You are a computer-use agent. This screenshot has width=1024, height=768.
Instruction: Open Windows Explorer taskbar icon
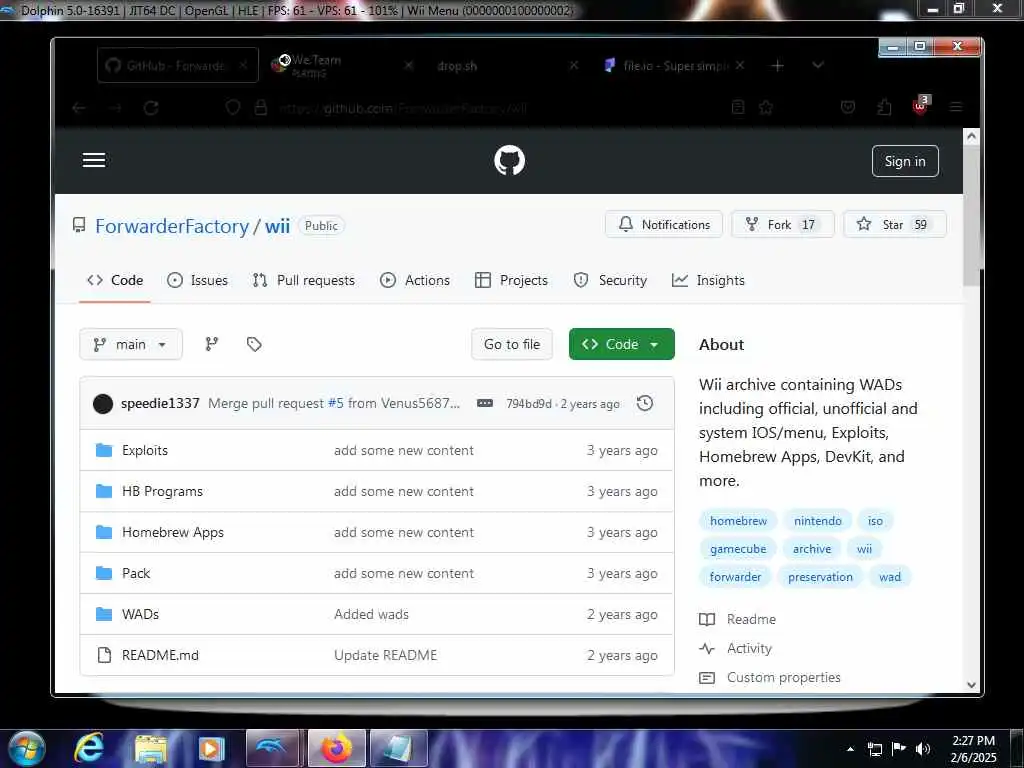150,749
